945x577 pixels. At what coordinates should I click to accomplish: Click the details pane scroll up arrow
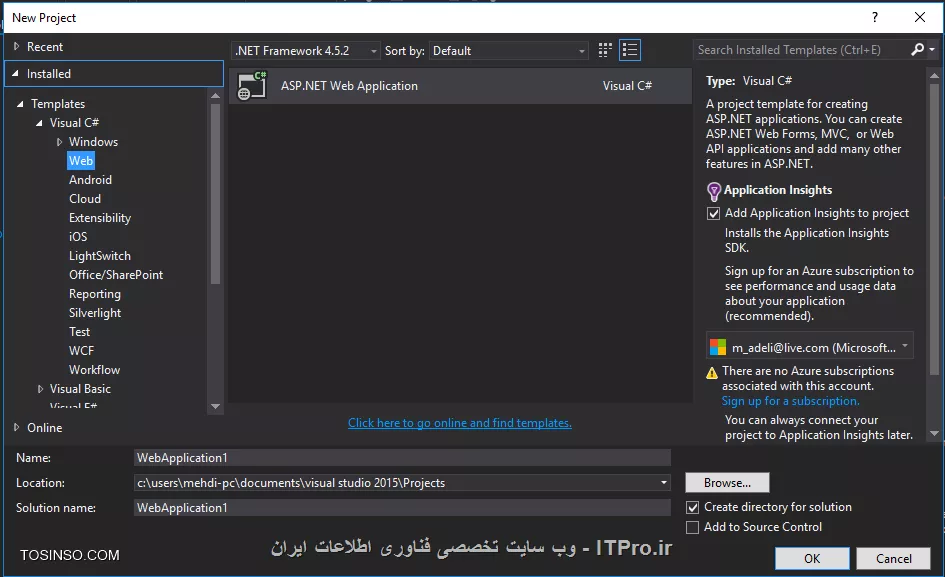pos(934,75)
